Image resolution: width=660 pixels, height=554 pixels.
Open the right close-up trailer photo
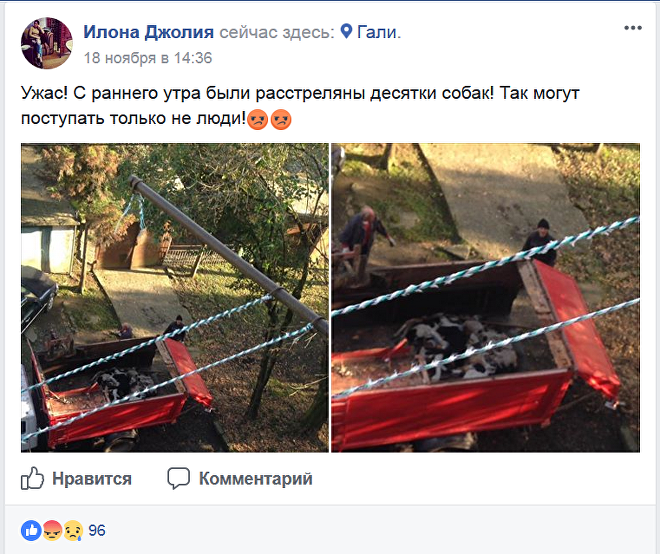(x=486, y=298)
